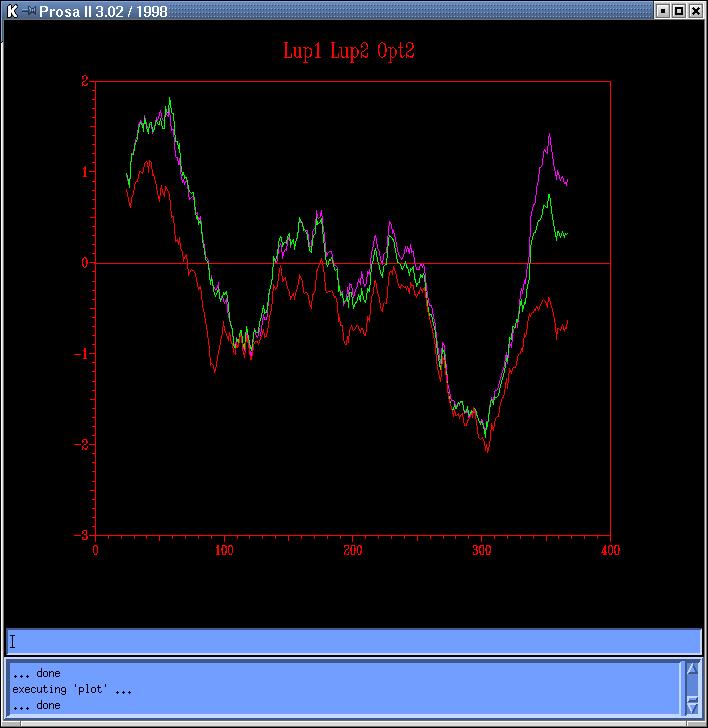Click the y-axis label "-3" at bottom
This screenshot has height=728, width=708.
click(x=83, y=535)
